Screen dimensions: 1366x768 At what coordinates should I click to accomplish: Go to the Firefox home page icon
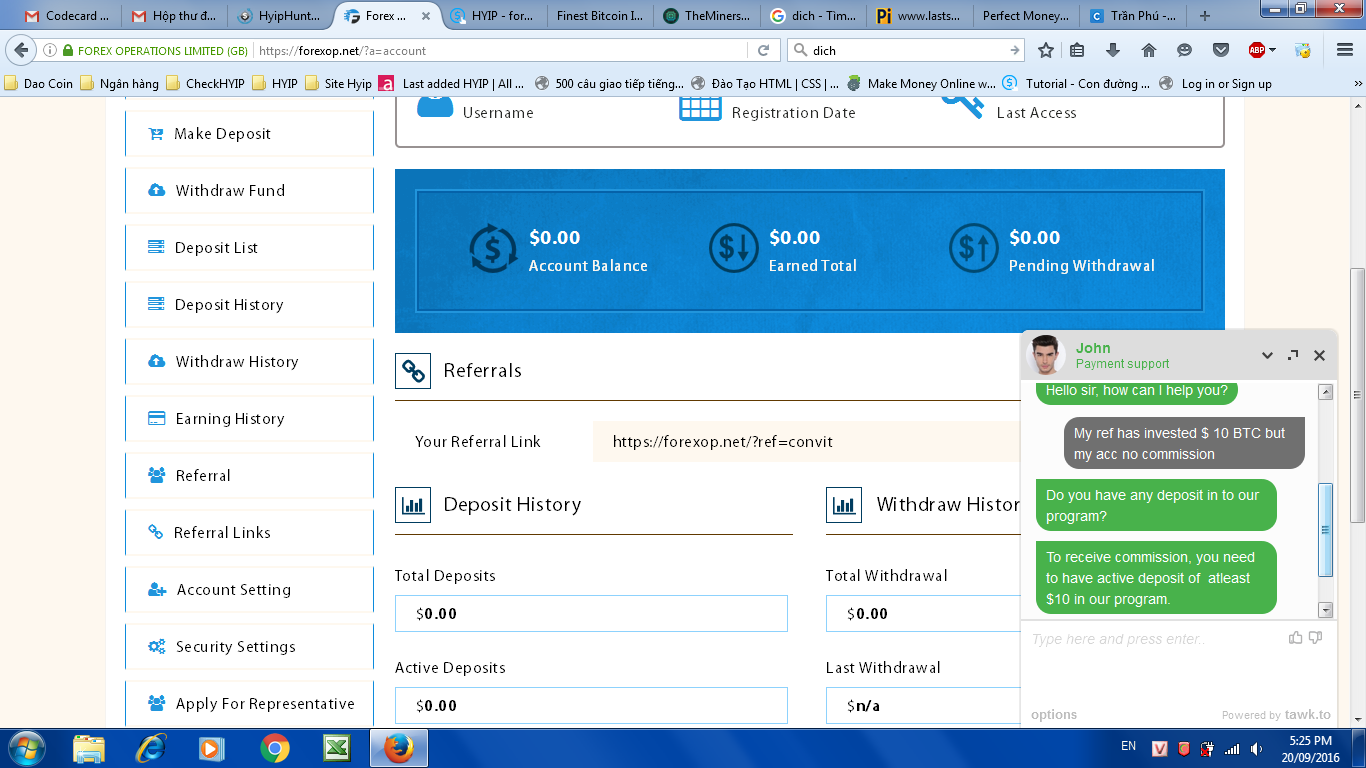1149,50
